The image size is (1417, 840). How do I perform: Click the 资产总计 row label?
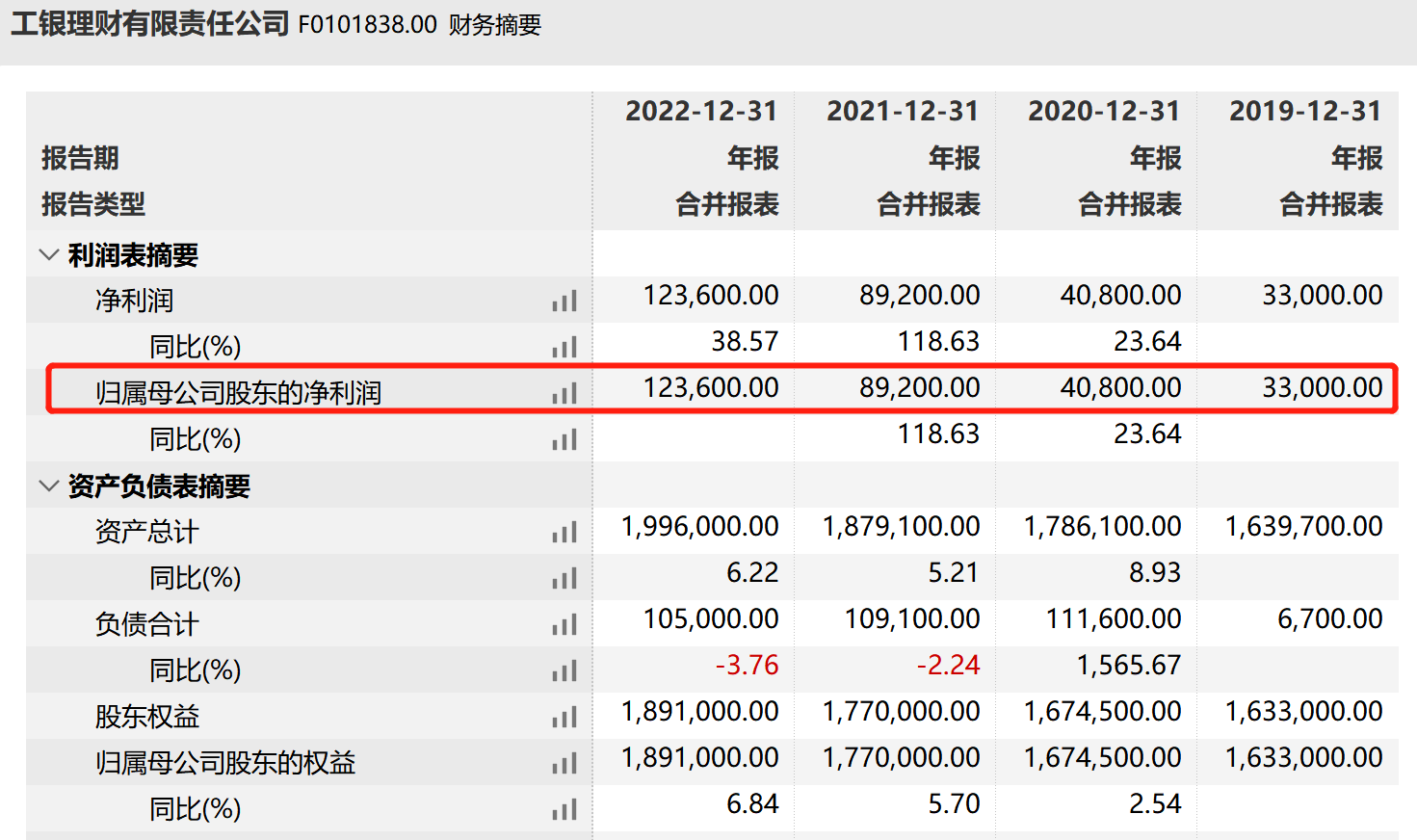click(x=146, y=532)
